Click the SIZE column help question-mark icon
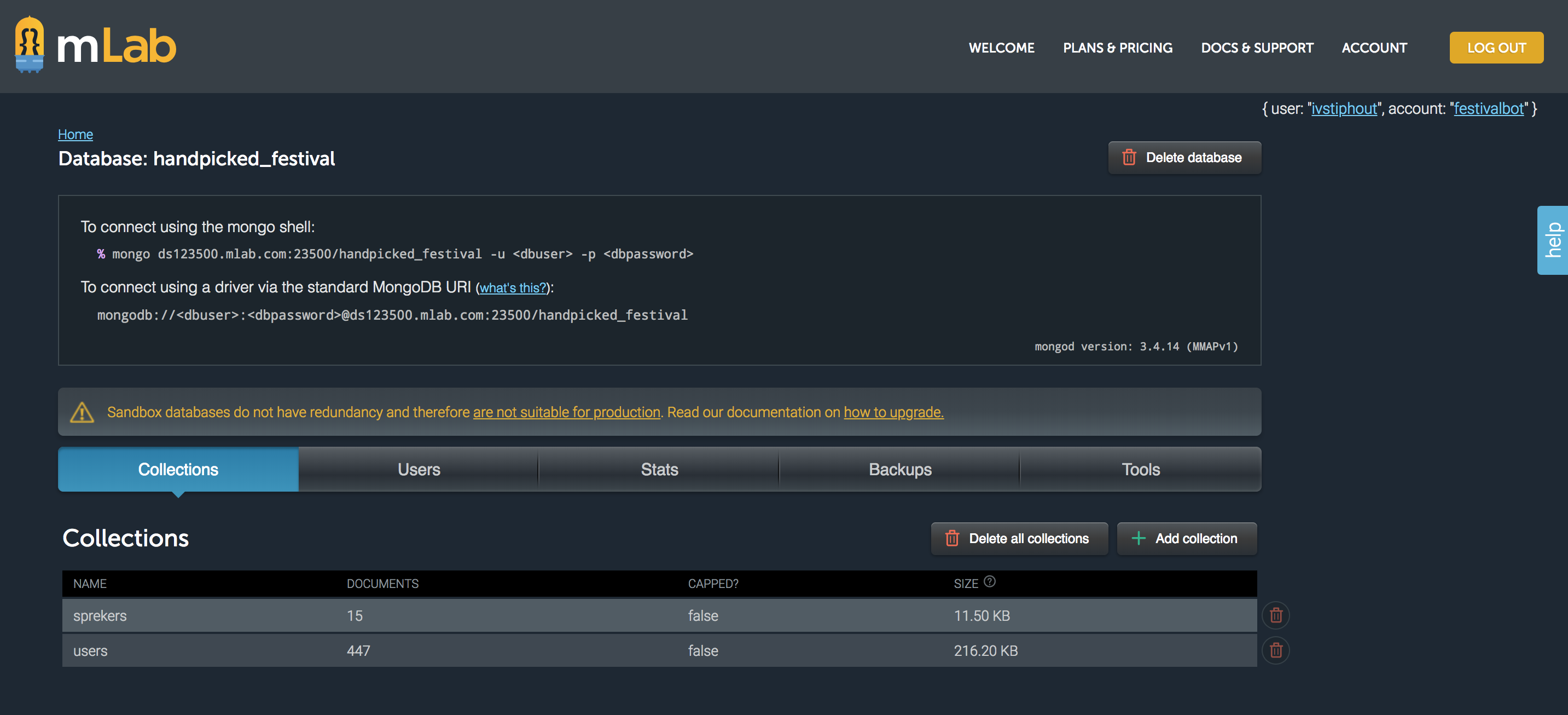 tap(990, 581)
